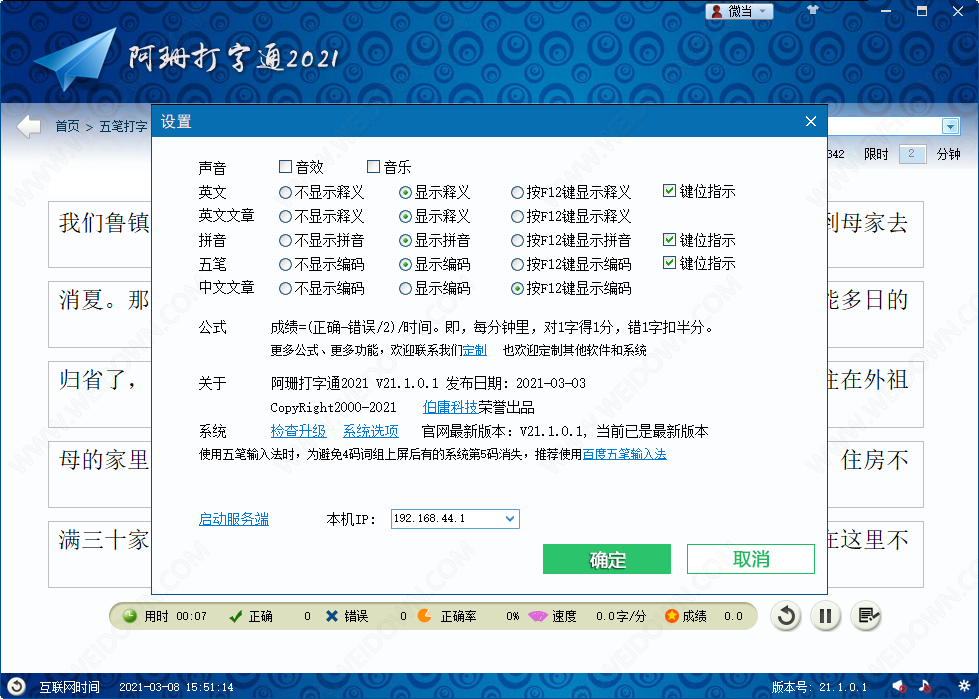This screenshot has height=699, width=979.
Task: Open the 本机IP dropdown
Action: [x=455, y=519]
